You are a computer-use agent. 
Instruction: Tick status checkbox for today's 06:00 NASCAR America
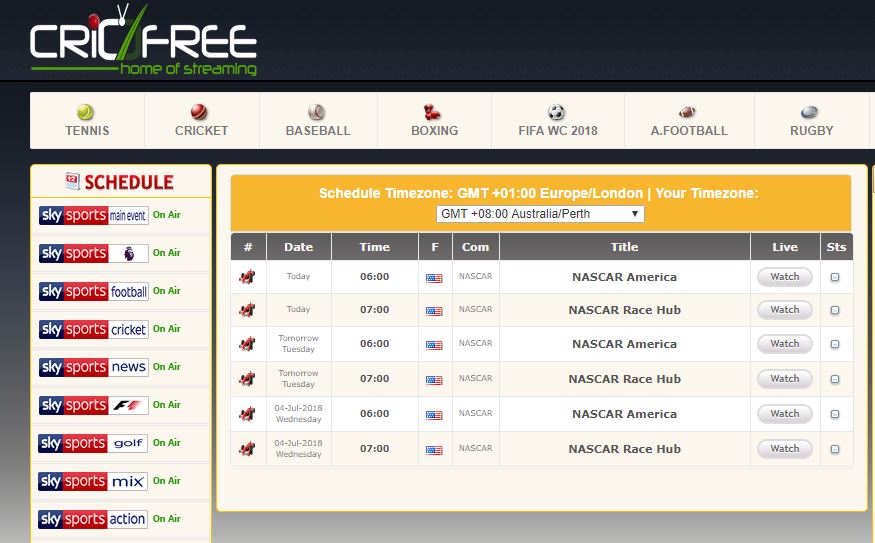coord(835,278)
